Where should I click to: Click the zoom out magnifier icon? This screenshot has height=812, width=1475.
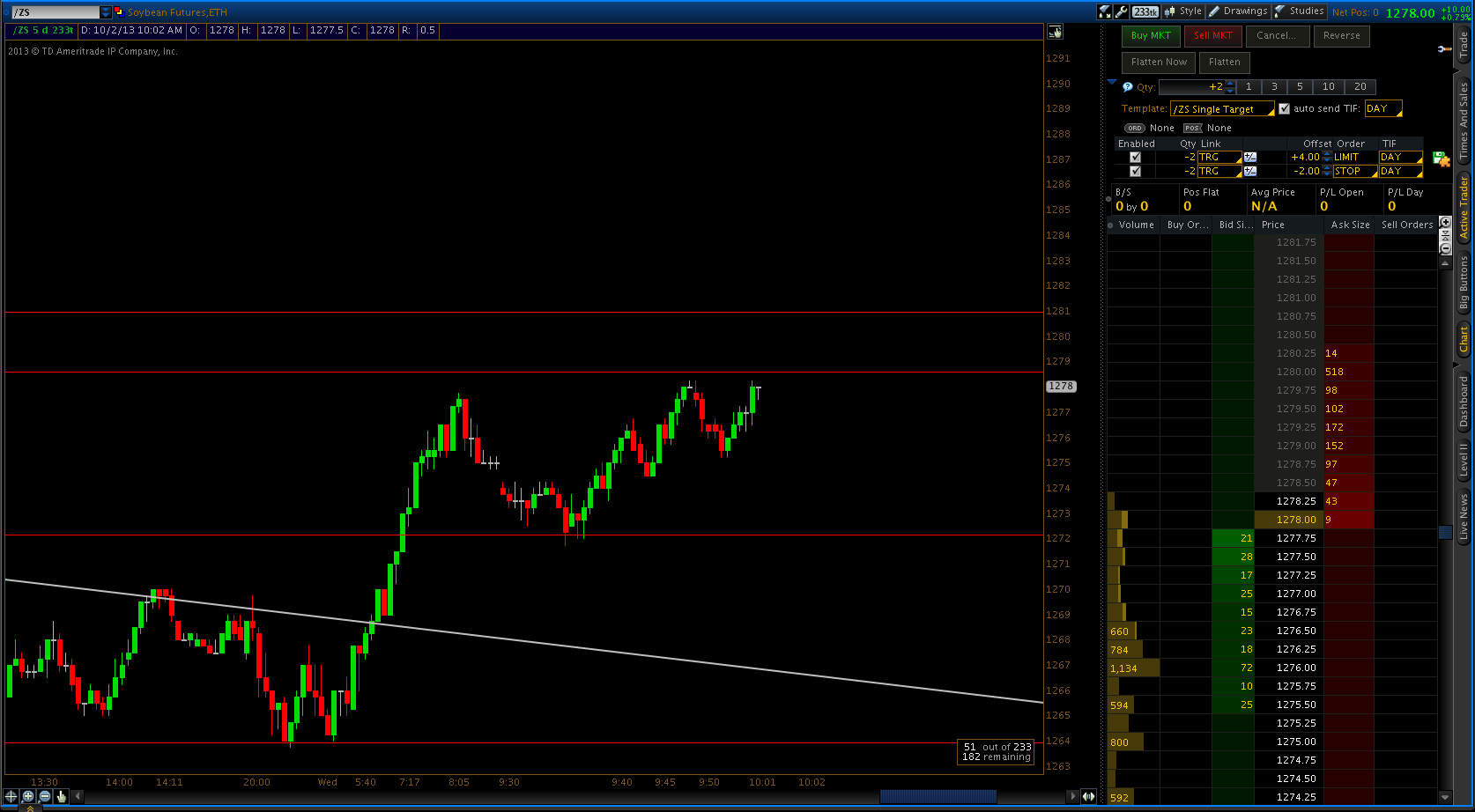(45, 796)
